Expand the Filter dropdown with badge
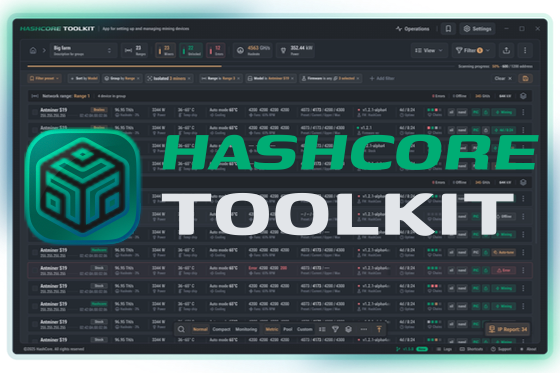Image resolution: width=560 pixels, height=373 pixels. coord(473,50)
